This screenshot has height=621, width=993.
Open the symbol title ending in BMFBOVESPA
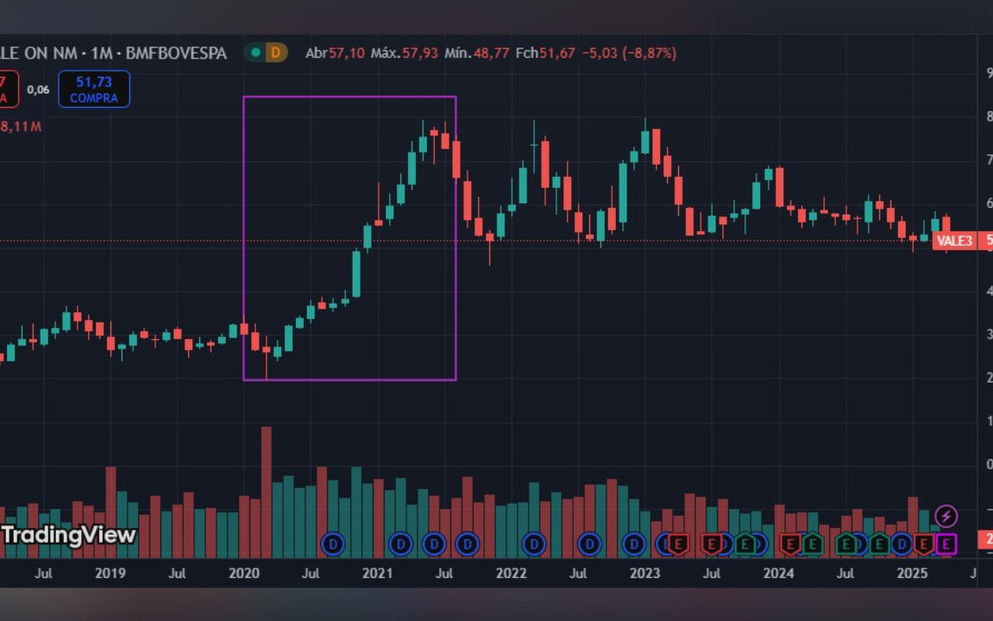(113, 53)
